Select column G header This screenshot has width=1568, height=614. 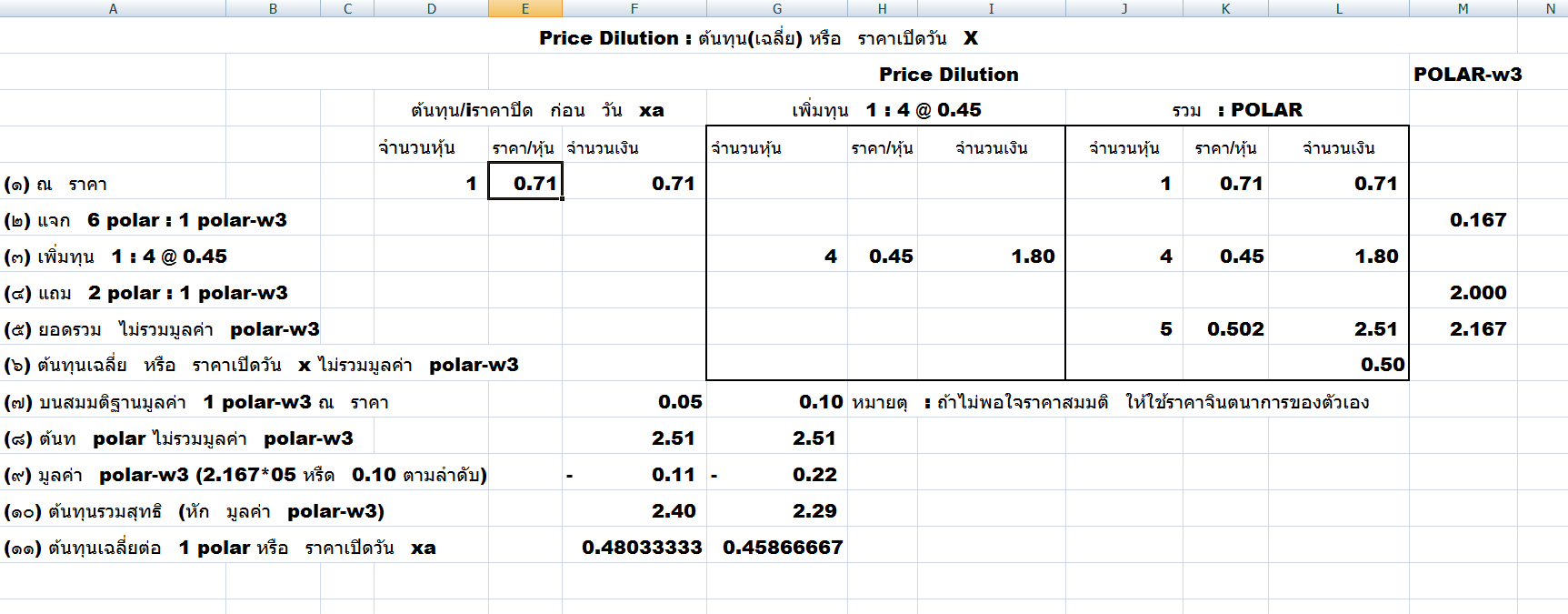[x=777, y=8]
